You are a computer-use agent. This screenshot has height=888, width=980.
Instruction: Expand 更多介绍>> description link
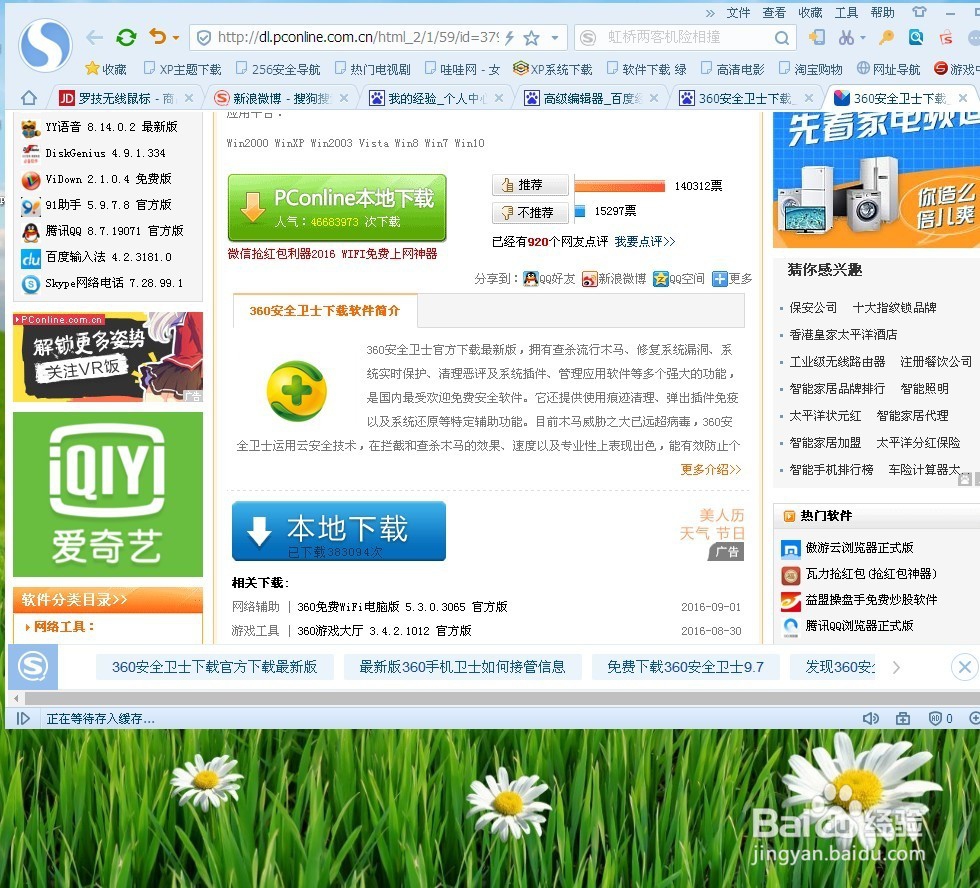(711, 469)
